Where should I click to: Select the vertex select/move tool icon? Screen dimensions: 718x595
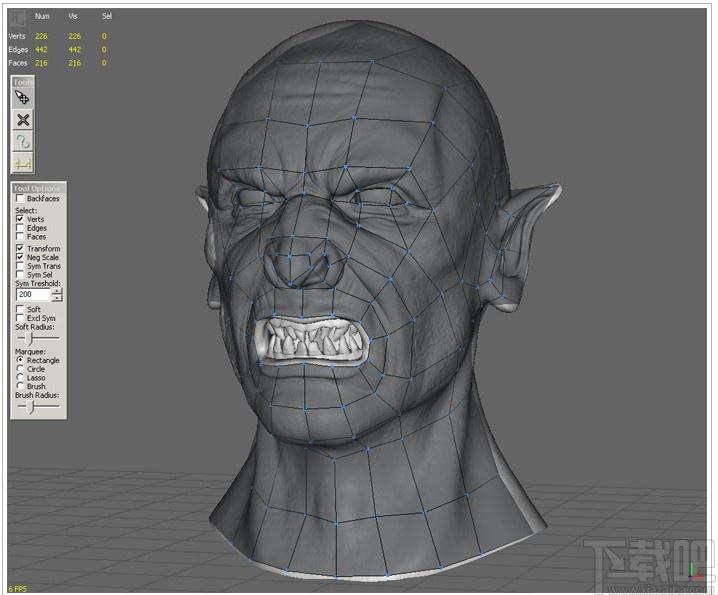coord(22,98)
